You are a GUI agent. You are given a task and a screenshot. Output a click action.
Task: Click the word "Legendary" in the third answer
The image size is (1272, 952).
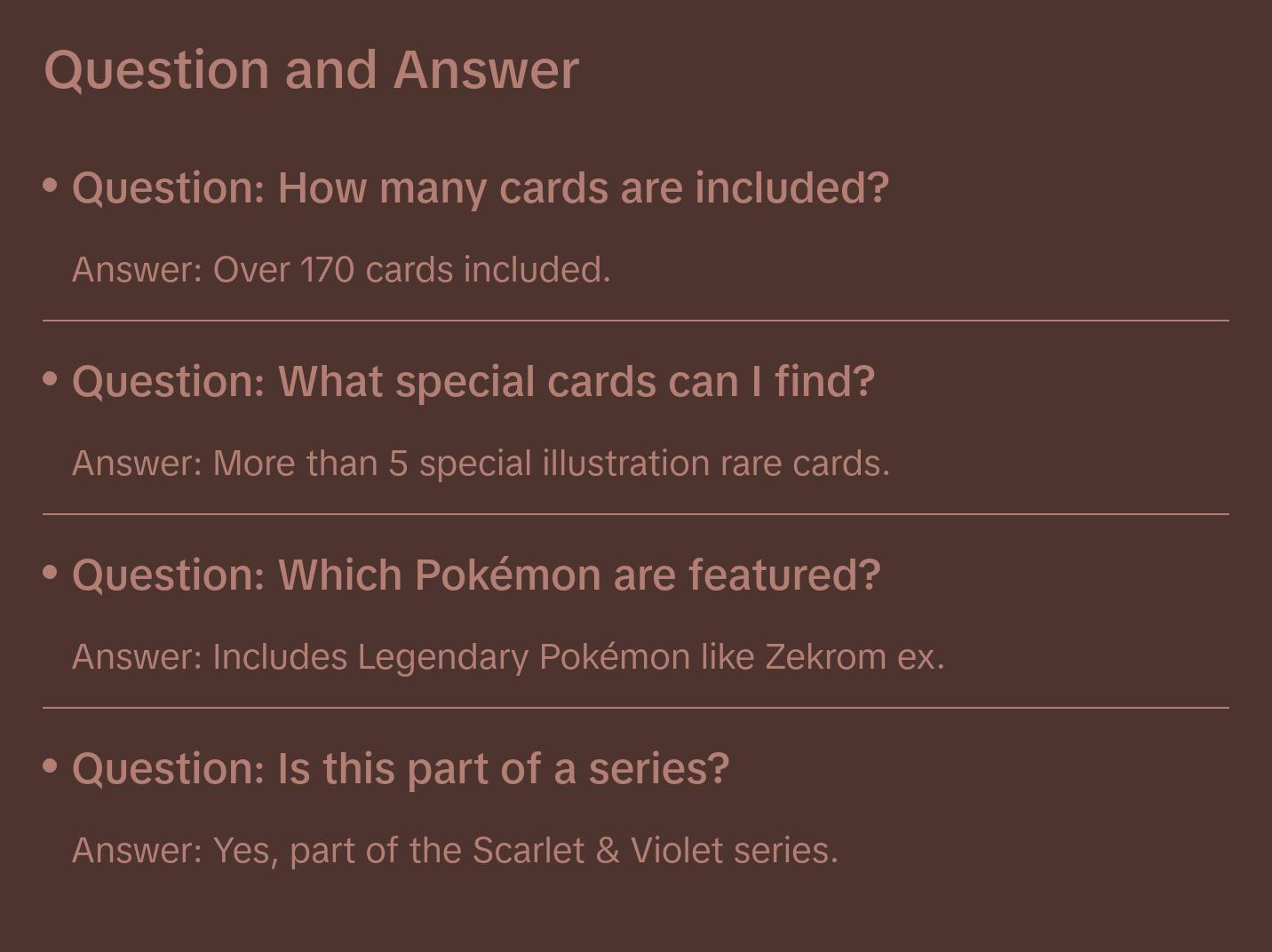(442, 657)
